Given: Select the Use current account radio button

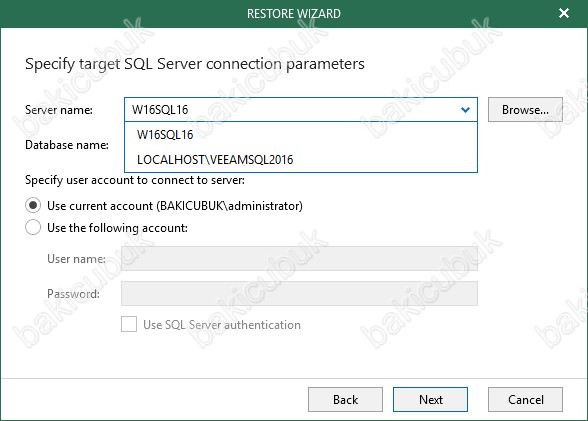Looking at the screenshot, I should click(x=33, y=205).
